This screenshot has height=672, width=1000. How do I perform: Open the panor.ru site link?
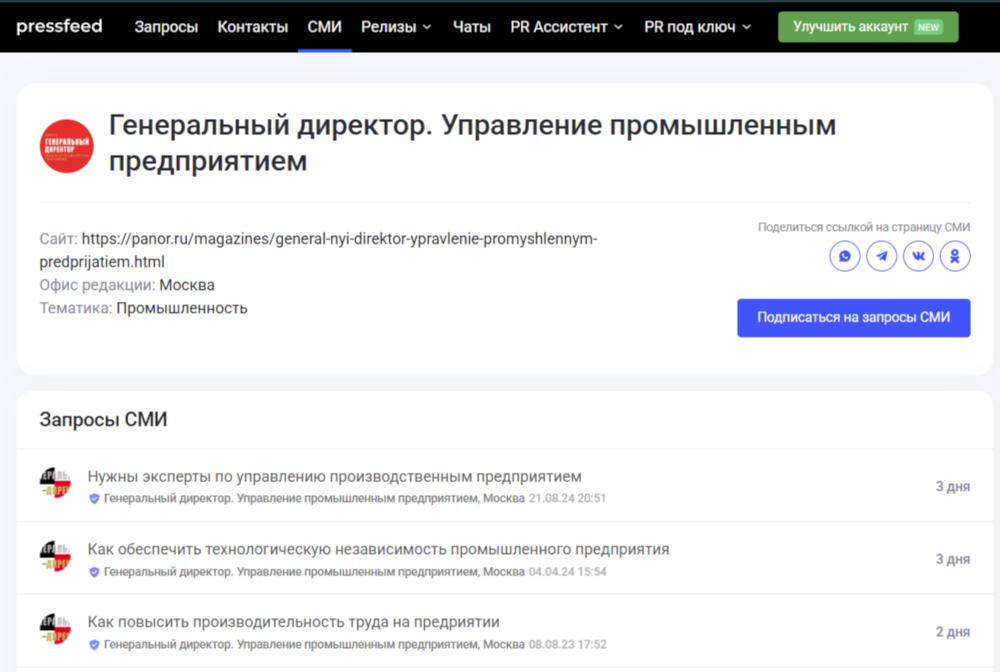point(318,250)
